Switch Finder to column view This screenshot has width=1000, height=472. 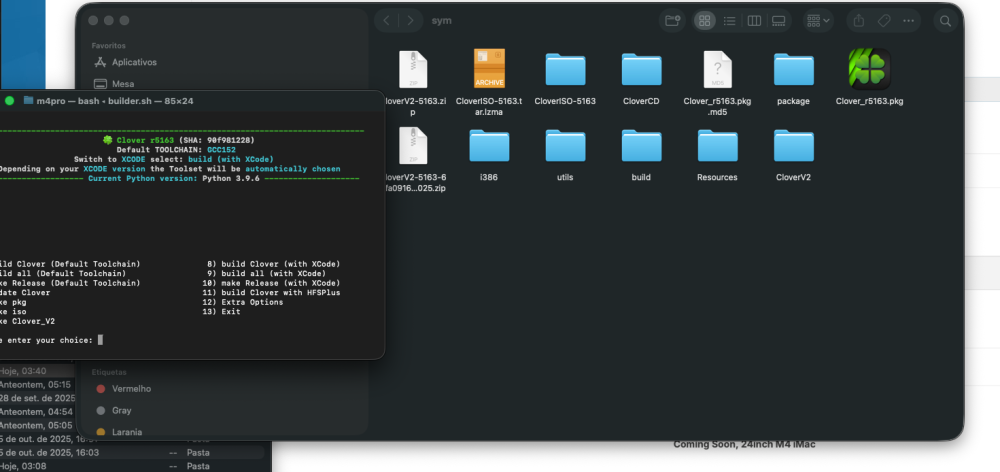[754, 20]
